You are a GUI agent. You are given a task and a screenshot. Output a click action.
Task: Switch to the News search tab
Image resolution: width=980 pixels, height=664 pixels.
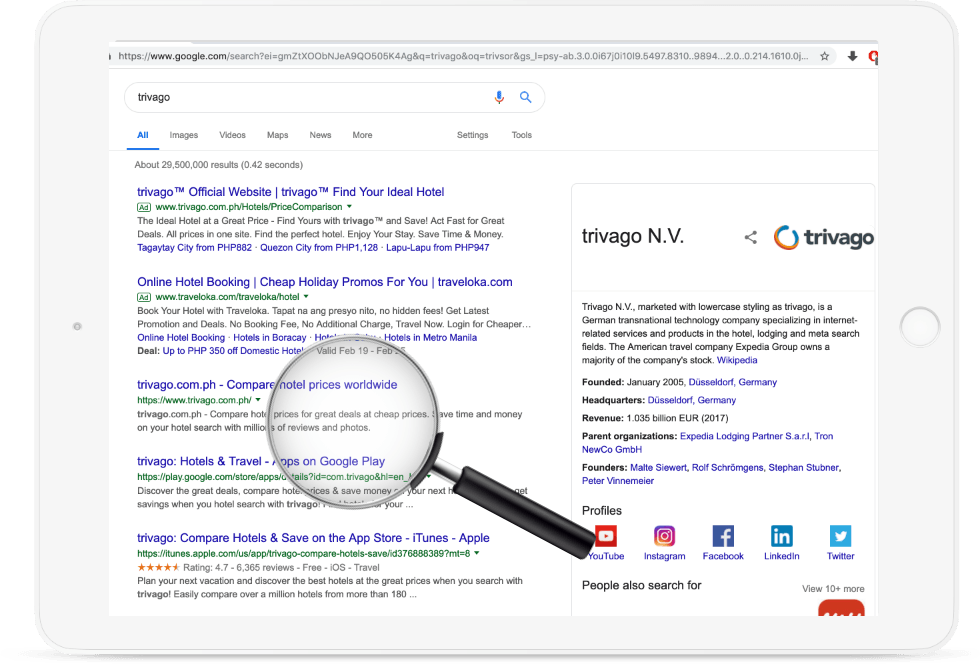320,135
